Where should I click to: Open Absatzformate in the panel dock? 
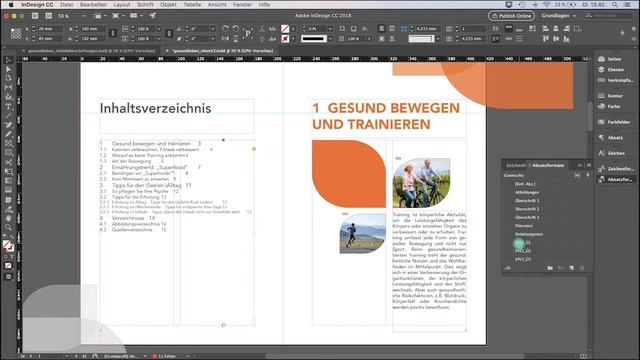[x=615, y=179]
